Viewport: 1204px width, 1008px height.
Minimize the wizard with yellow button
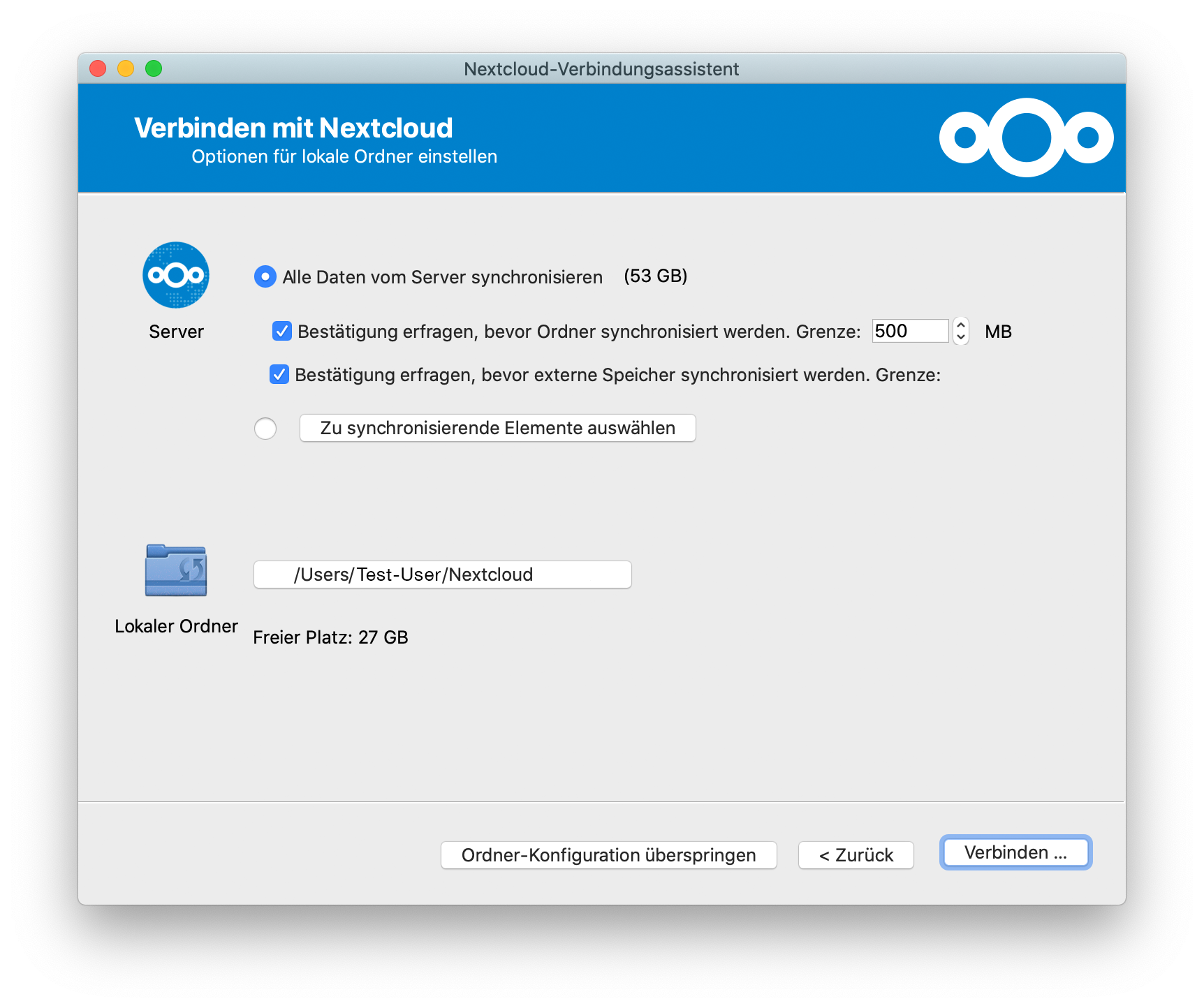click(126, 68)
